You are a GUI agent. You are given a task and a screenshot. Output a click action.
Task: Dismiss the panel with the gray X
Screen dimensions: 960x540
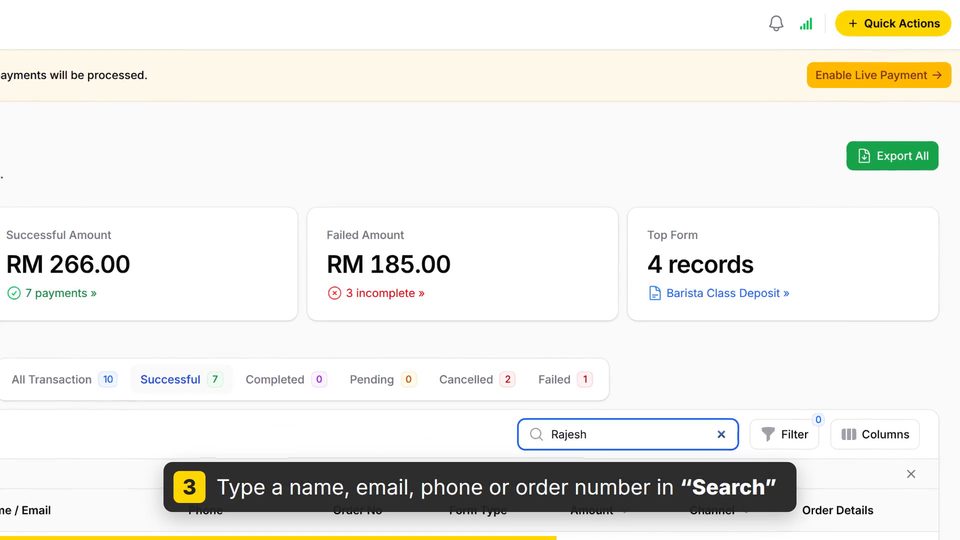pos(911,474)
